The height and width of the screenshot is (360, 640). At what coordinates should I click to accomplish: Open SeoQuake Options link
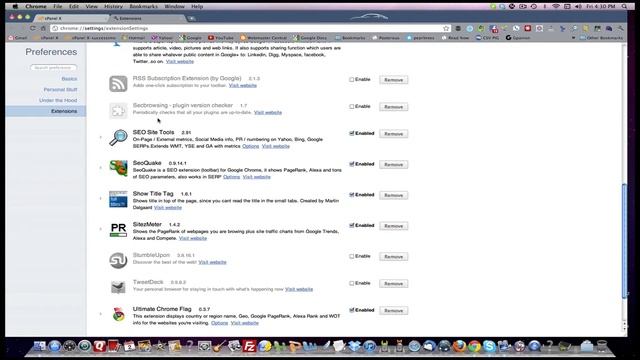(x=231, y=177)
